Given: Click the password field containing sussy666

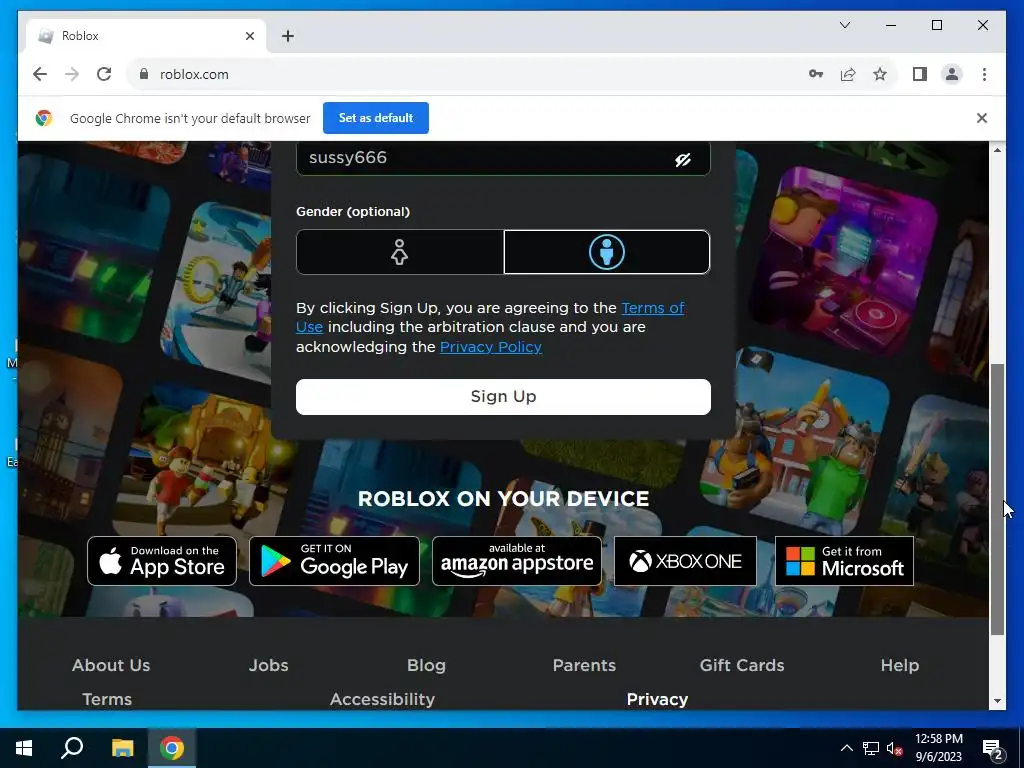Looking at the screenshot, I should click(503, 158).
